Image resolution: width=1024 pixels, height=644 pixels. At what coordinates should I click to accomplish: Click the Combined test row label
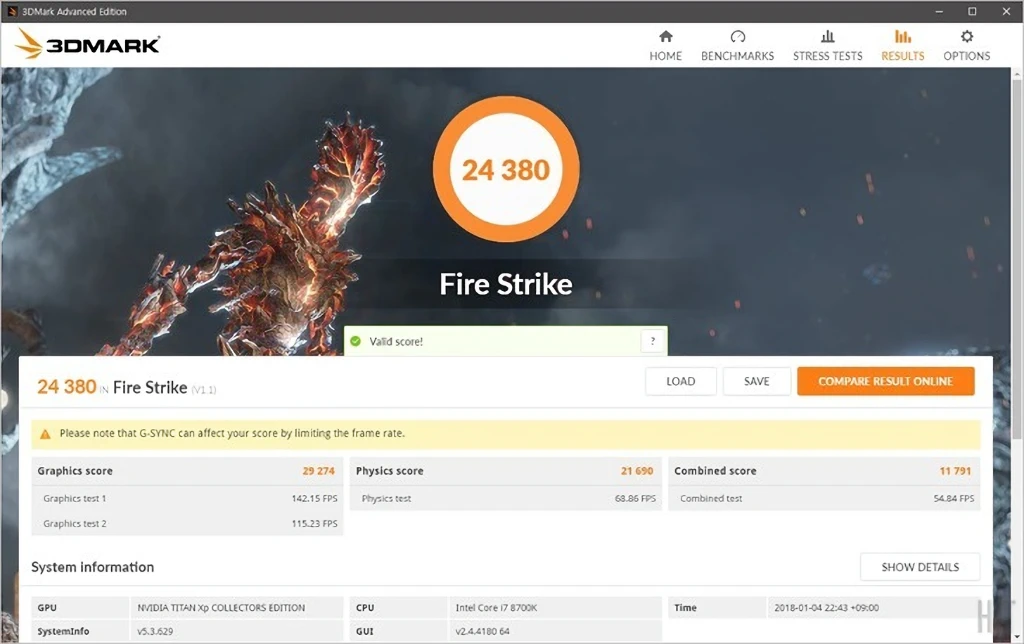(711, 498)
